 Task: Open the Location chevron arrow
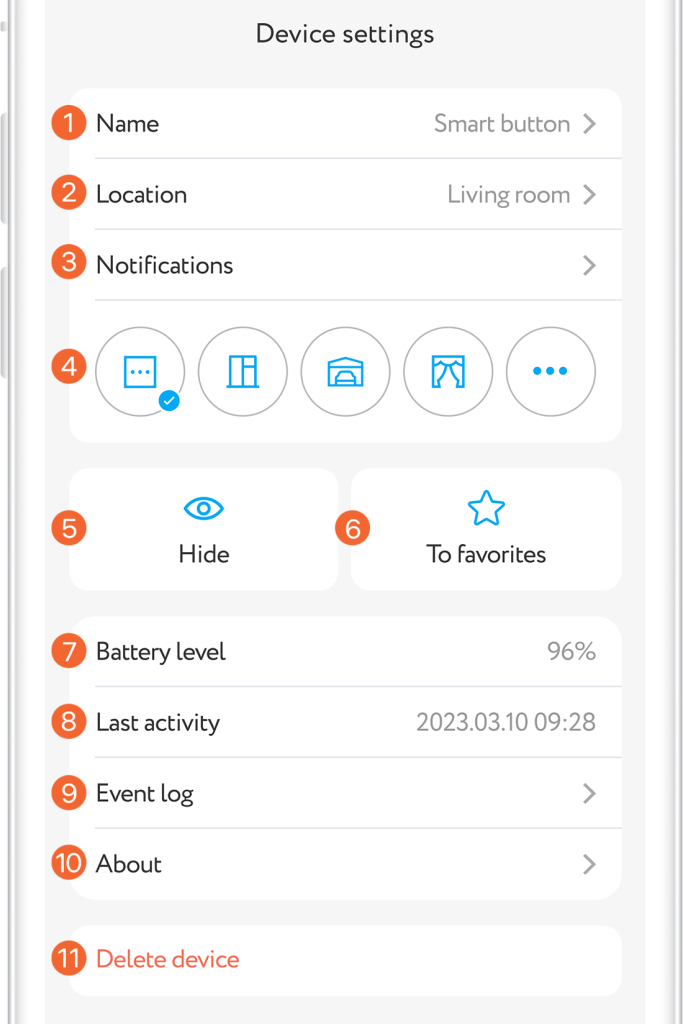(589, 195)
